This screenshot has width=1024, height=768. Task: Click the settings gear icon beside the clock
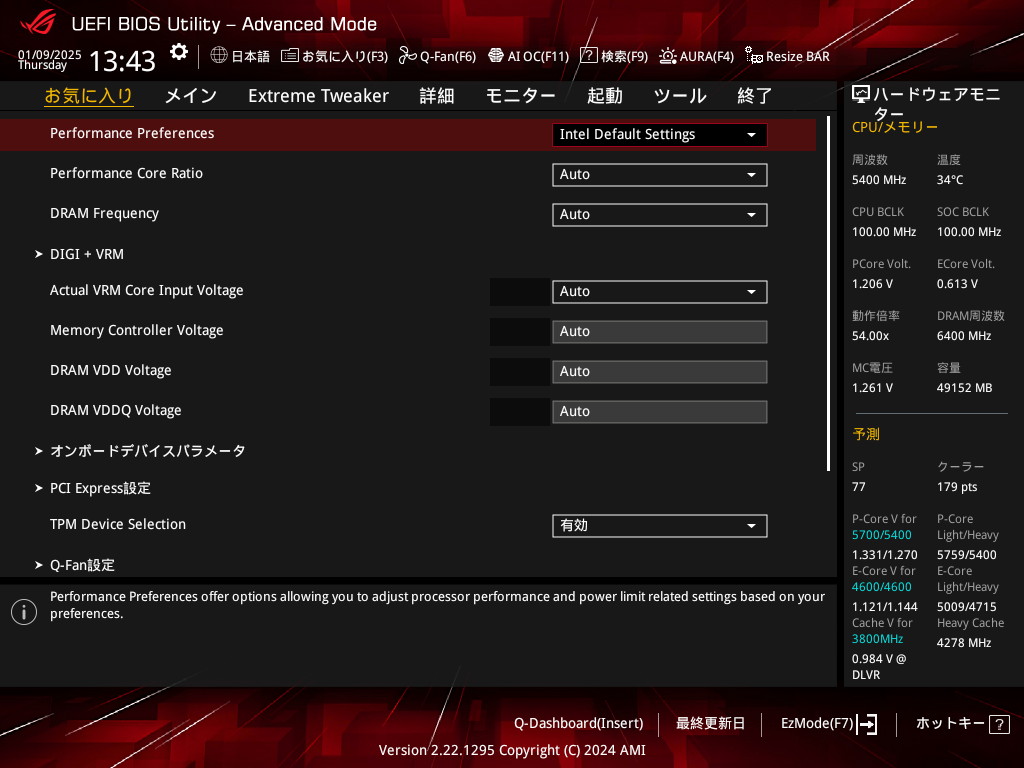click(178, 52)
